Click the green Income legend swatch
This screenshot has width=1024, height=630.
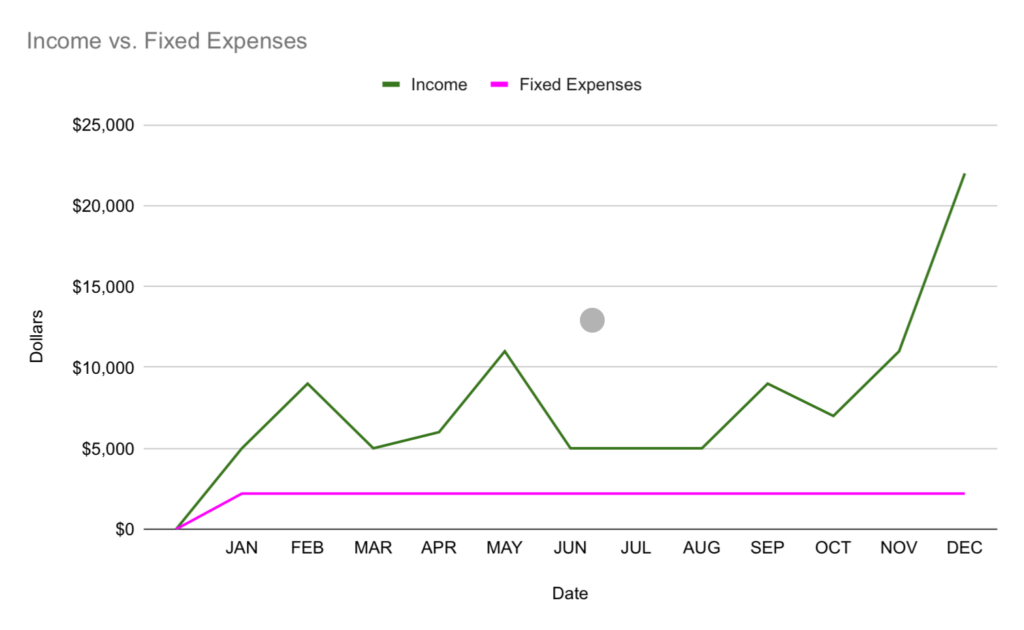pyautogui.click(x=390, y=85)
